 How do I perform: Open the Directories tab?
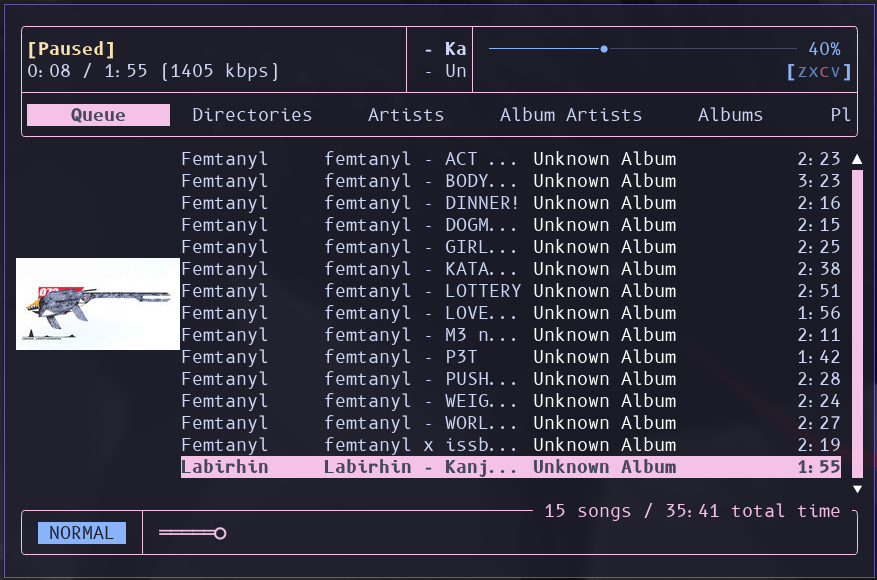coord(252,115)
